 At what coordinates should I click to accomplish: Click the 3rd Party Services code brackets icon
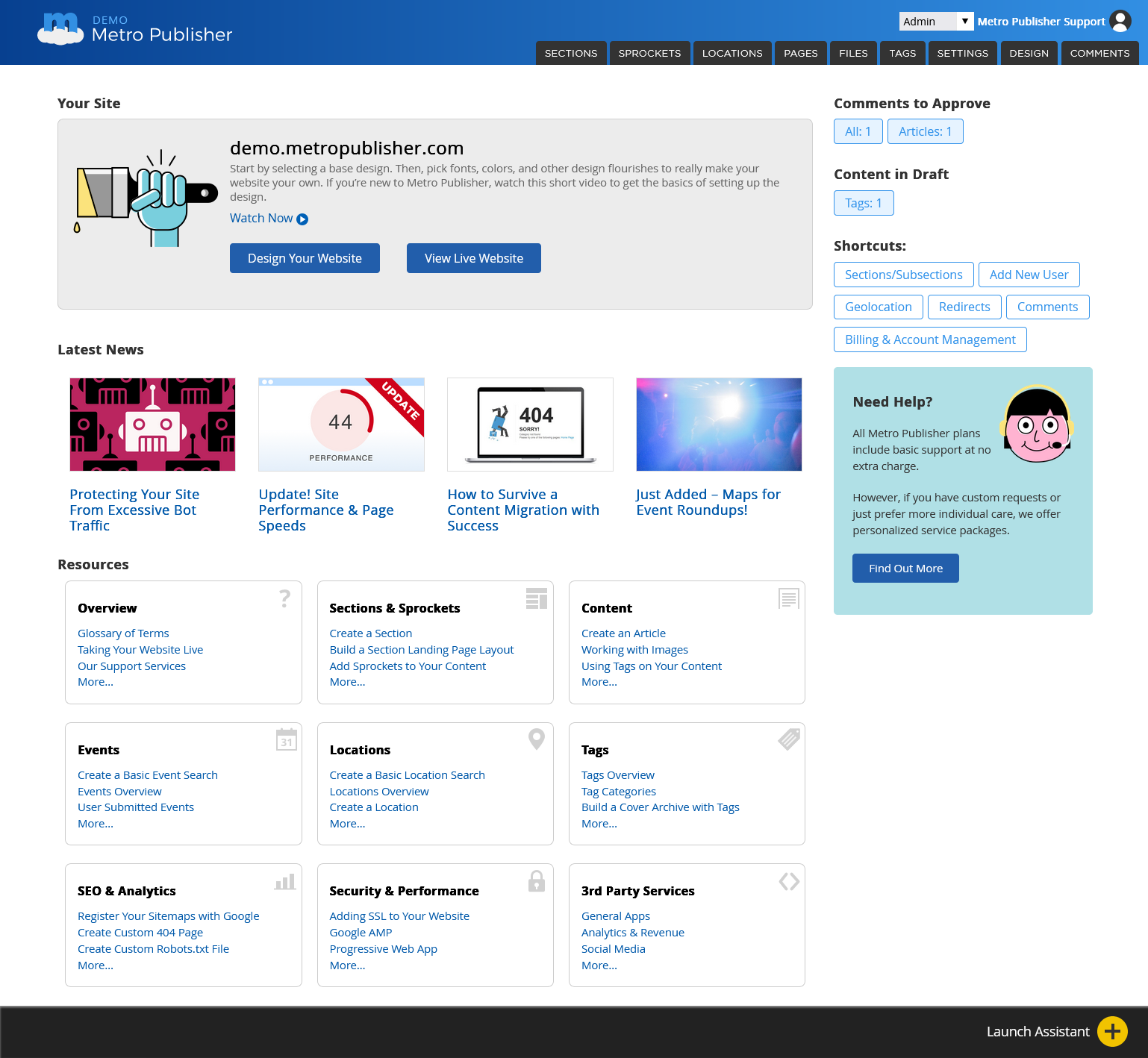[789, 881]
